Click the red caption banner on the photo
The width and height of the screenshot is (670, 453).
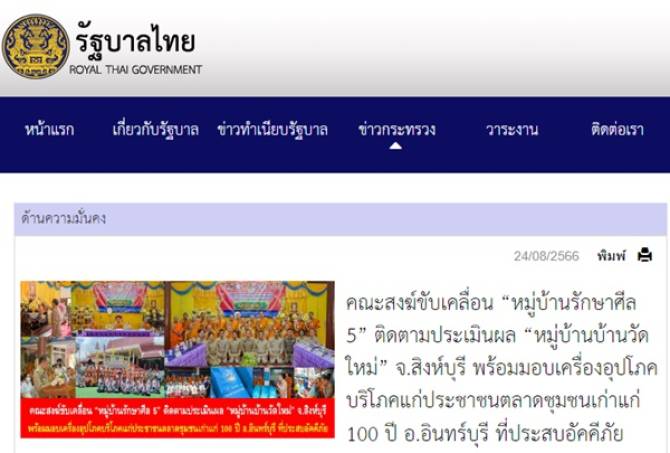(177, 418)
